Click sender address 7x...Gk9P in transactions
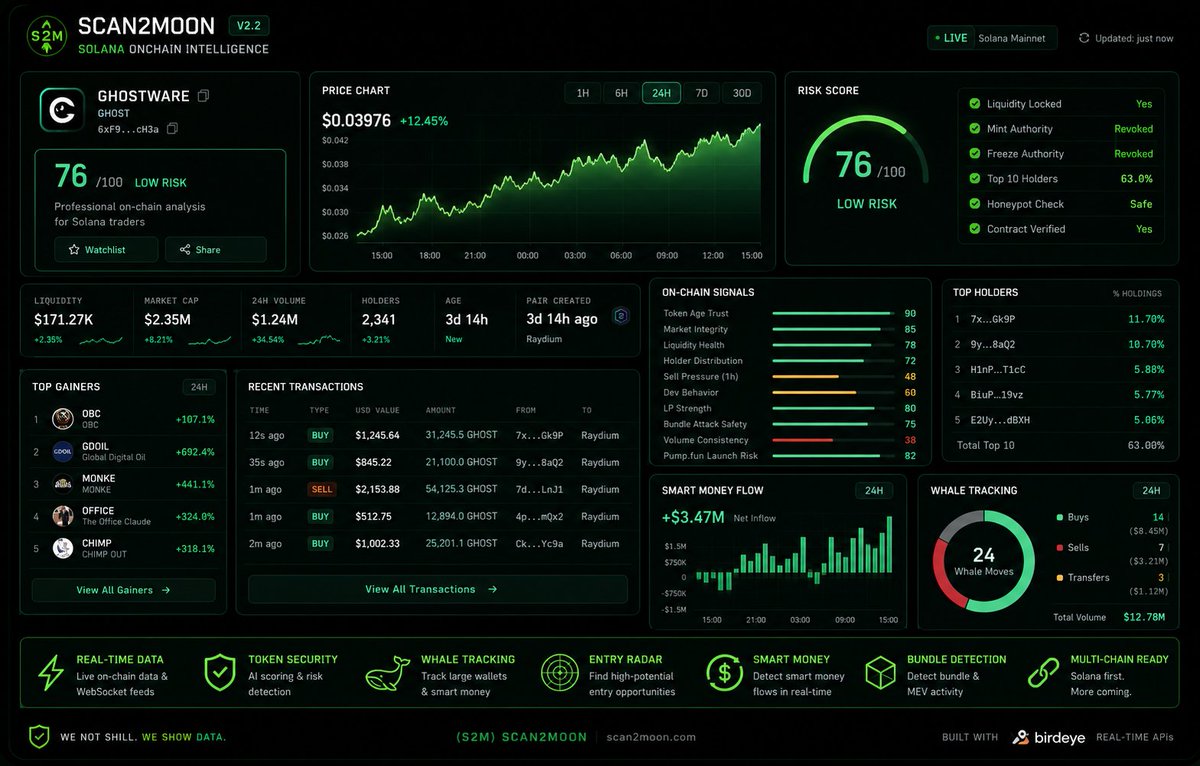Screen dimensions: 1200x766 (539, 436)
